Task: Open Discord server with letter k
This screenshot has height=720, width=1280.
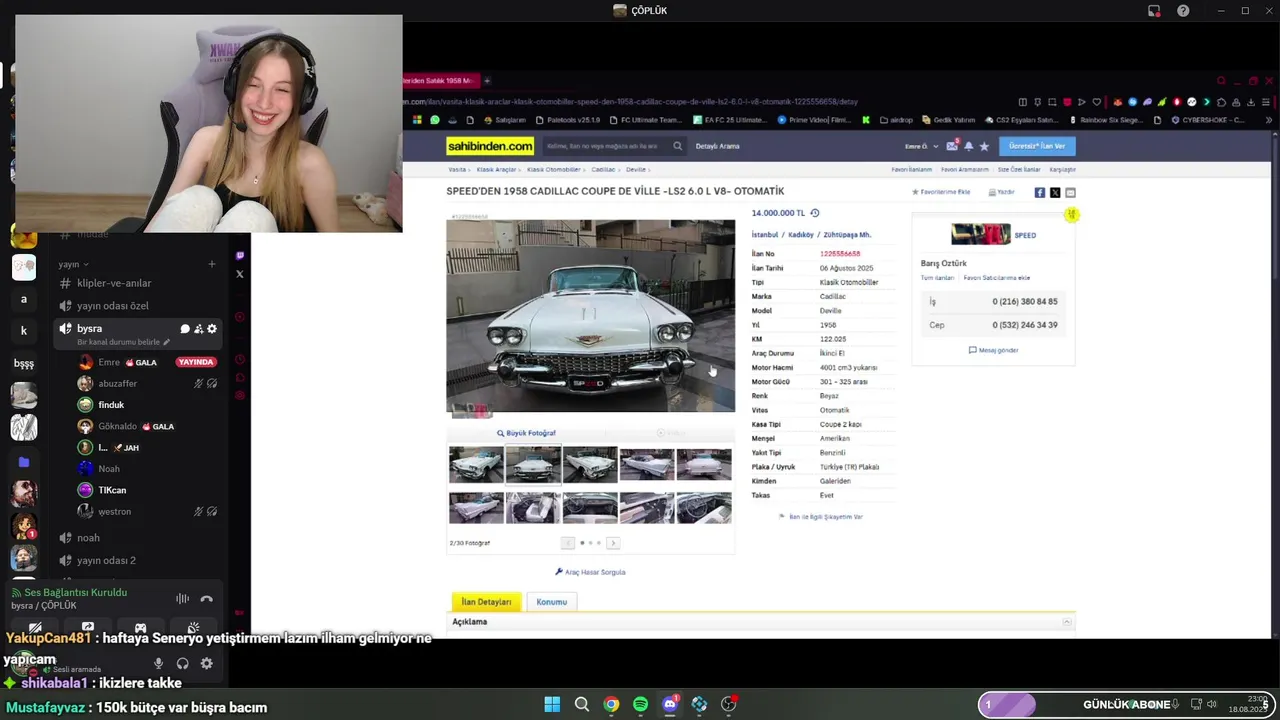Action: [x=24, y=330]
